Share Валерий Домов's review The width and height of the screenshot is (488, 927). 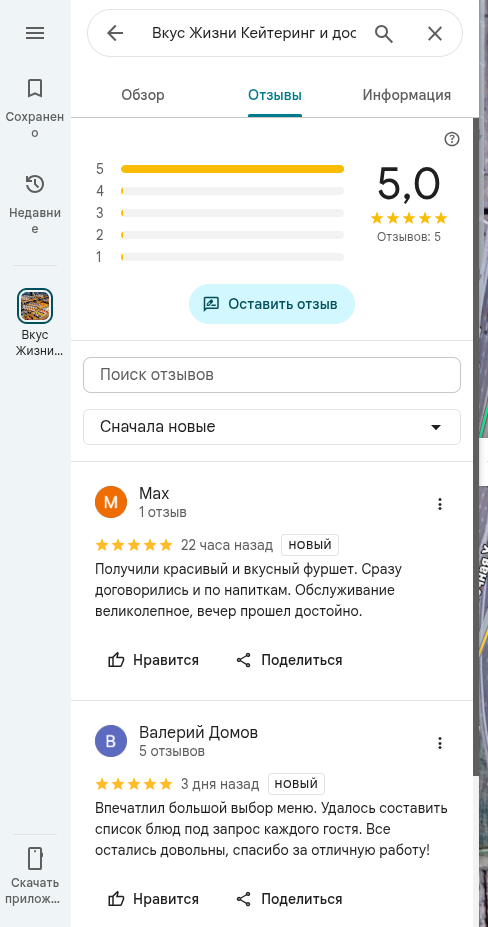(x=289, y=899)
